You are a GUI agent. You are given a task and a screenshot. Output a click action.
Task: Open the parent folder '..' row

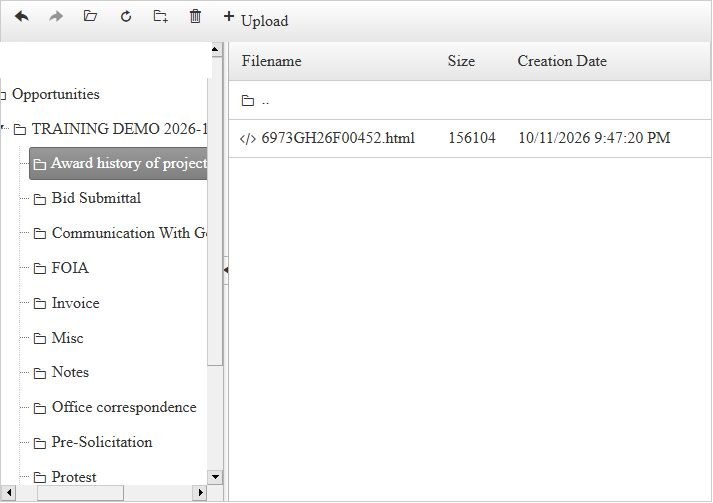(x=470, y=101)
